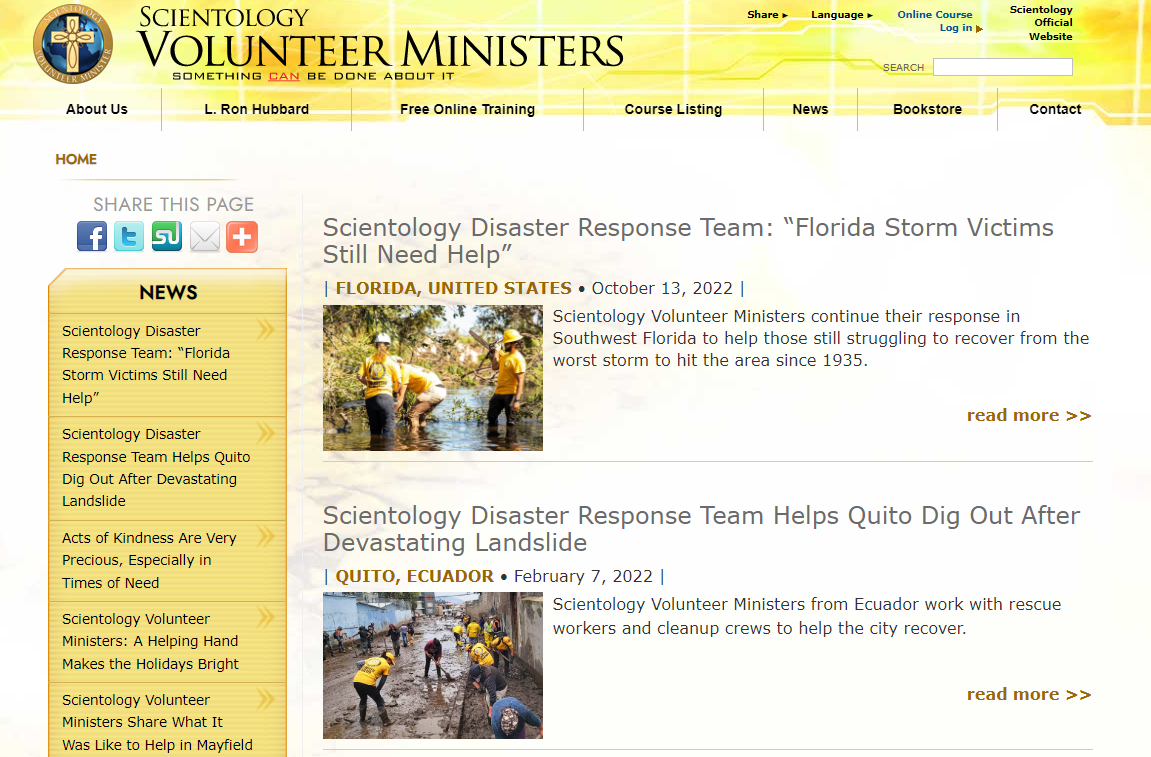
Task: Open sidebar link A Helping Hand Makes Holidays Bright
Action: [150, 641]
